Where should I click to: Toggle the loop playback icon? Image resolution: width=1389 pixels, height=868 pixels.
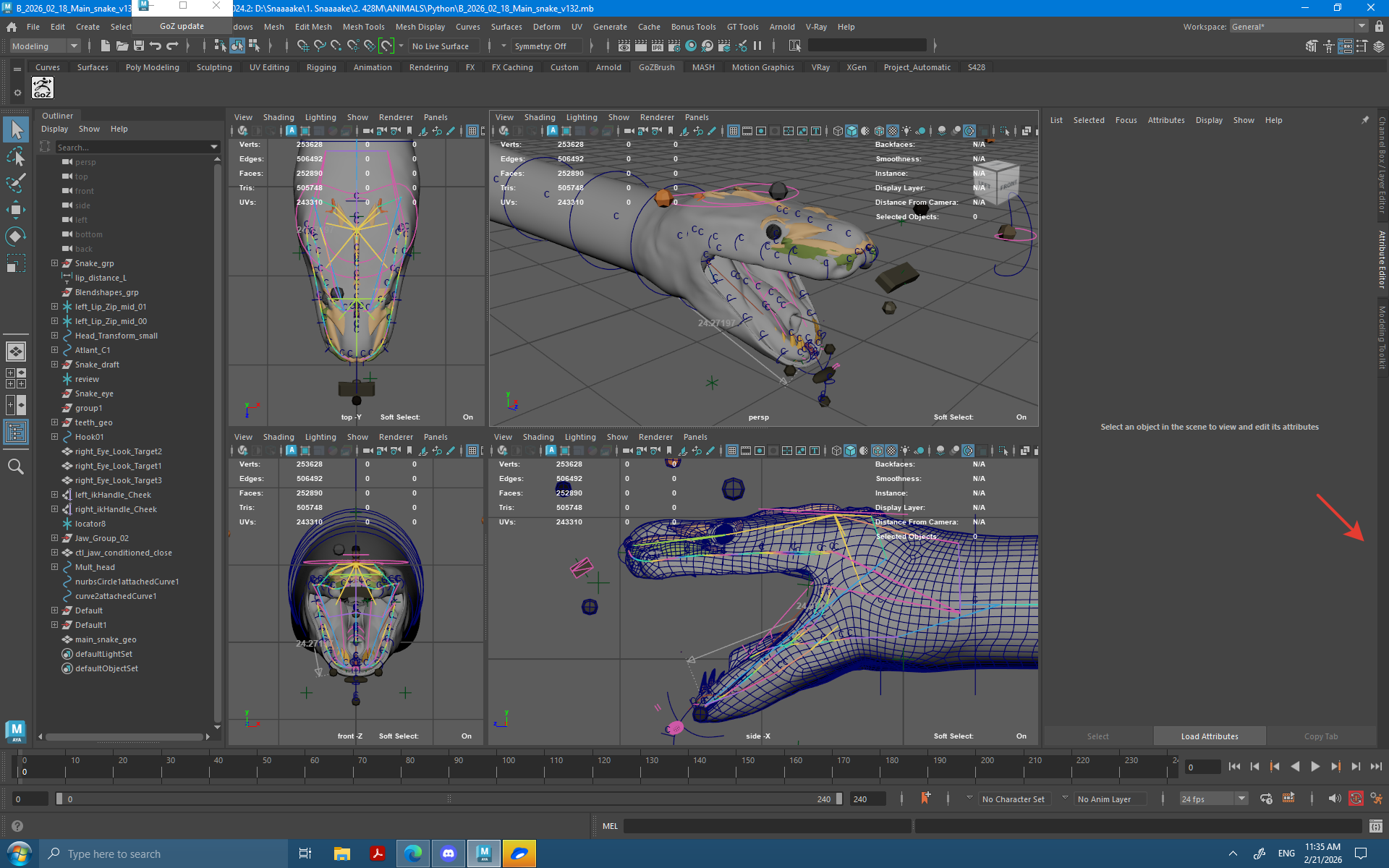(x=1266, y=799)
